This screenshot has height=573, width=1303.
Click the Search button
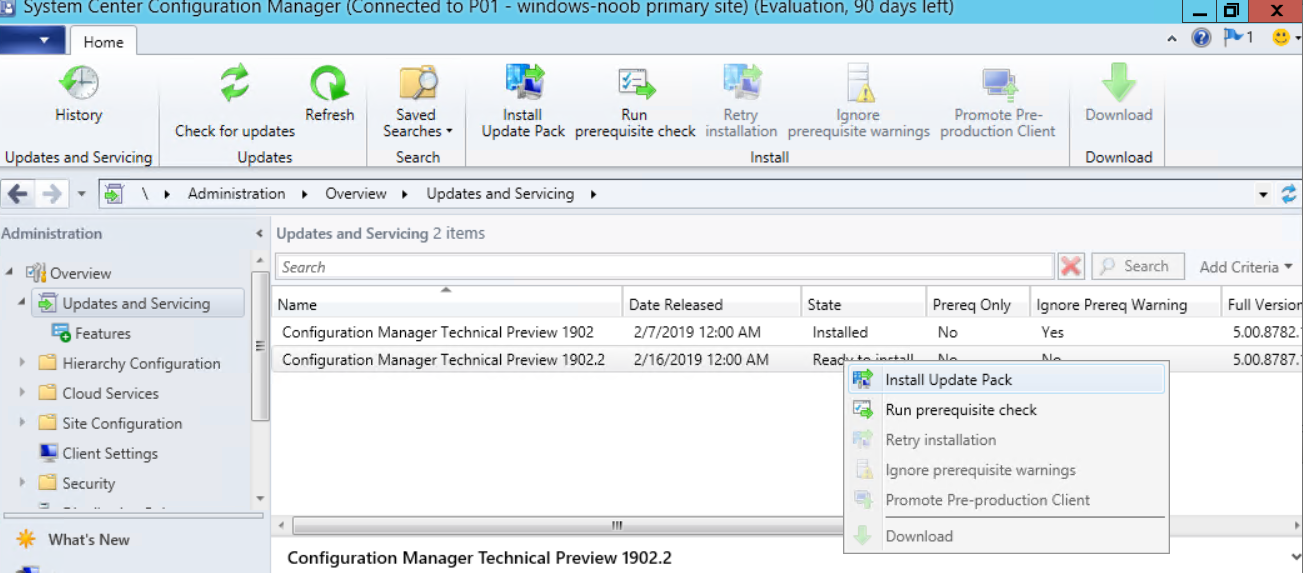point(1138,267)
